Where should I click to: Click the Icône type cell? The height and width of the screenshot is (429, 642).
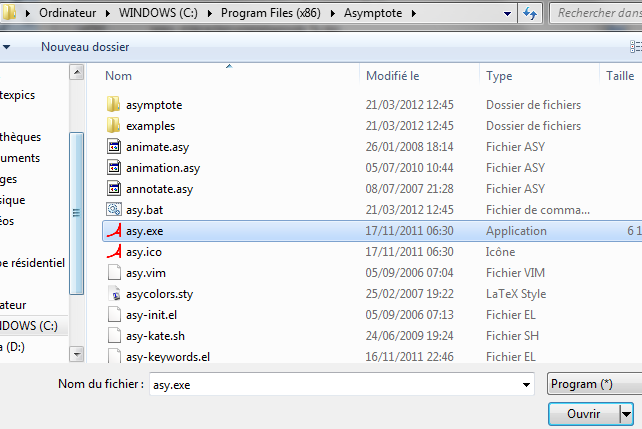[x=500, y=252]
